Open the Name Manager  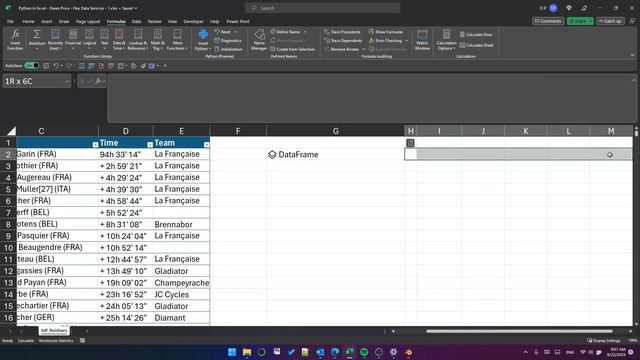click(259, 40)
